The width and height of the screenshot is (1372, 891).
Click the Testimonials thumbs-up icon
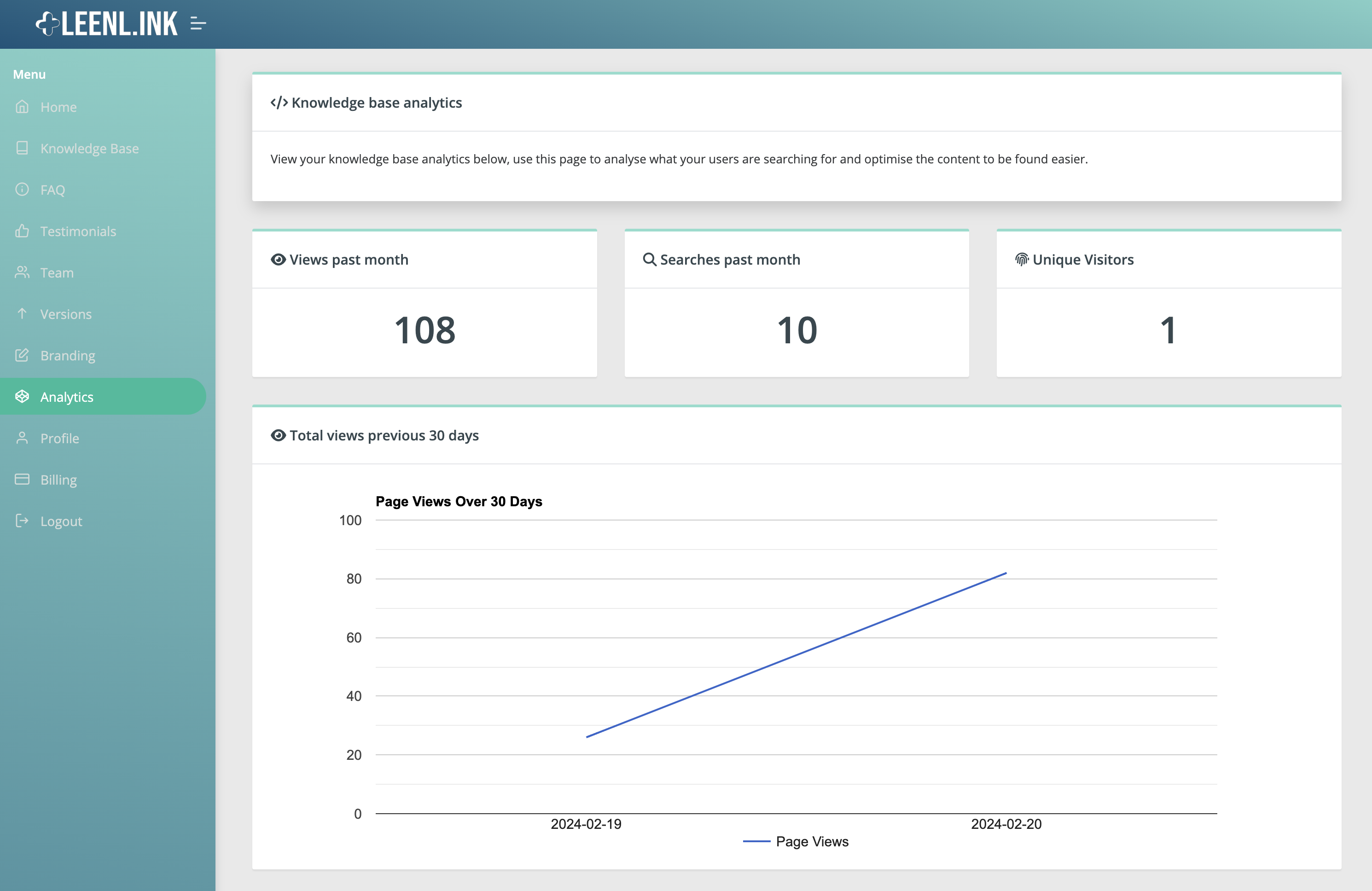tap(22, 231)
